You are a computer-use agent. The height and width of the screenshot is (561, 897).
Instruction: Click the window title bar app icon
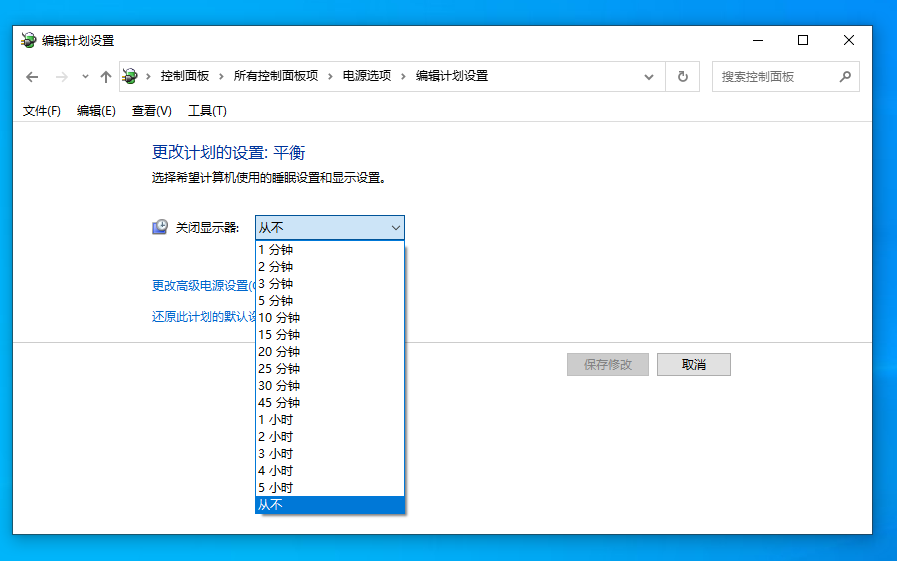click(x=28, y=41)
